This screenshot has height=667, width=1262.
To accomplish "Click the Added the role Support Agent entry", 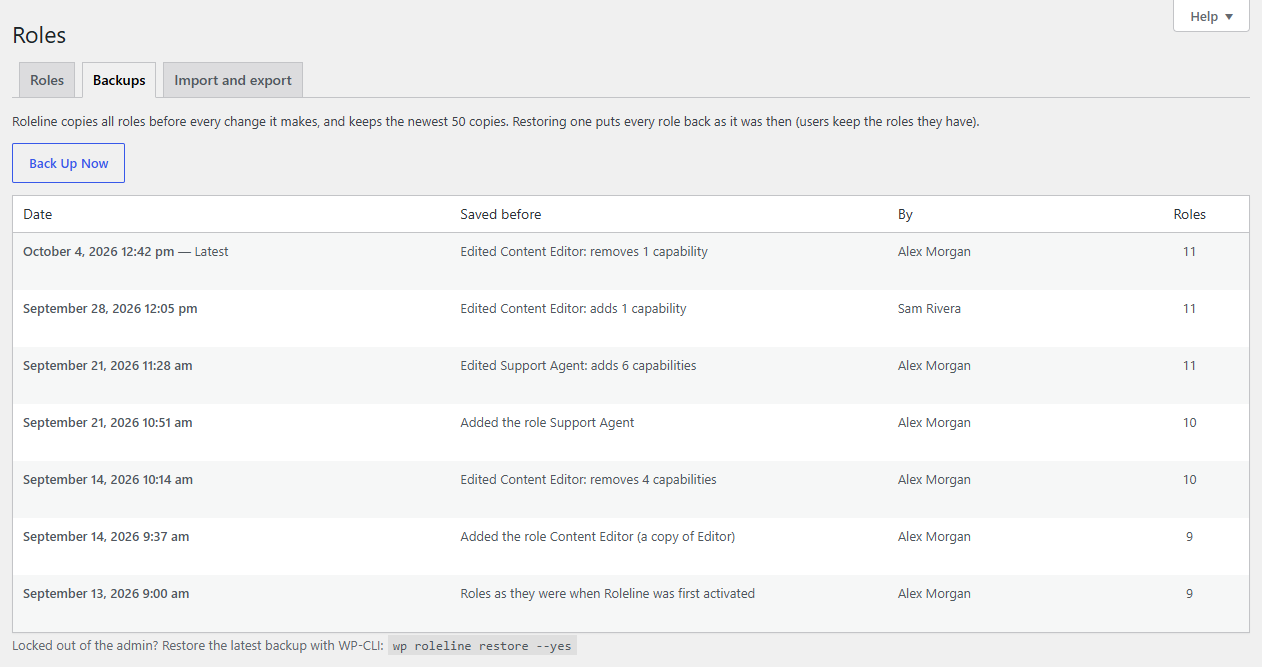I will (547, 423).
